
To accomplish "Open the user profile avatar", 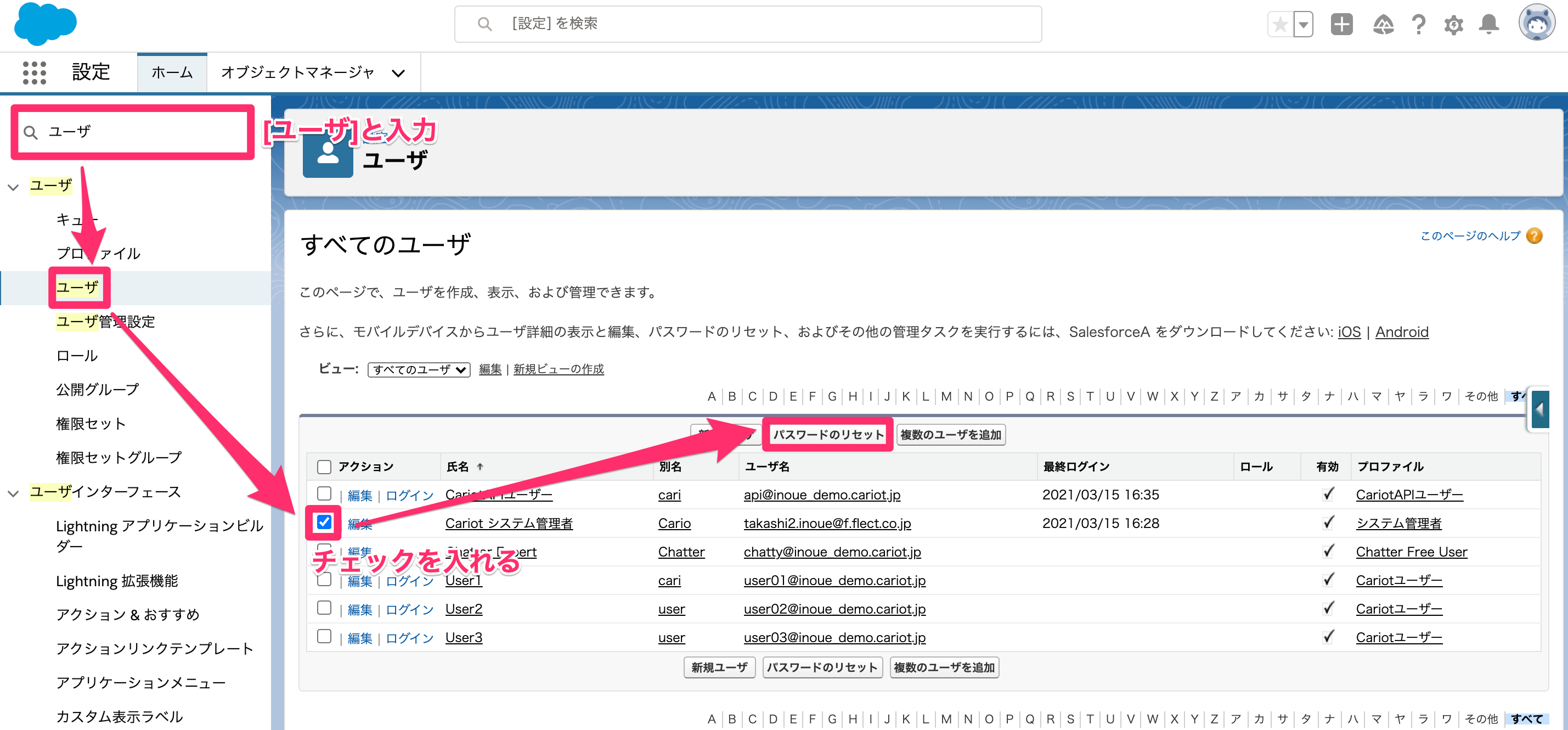I will (1536, 23).
